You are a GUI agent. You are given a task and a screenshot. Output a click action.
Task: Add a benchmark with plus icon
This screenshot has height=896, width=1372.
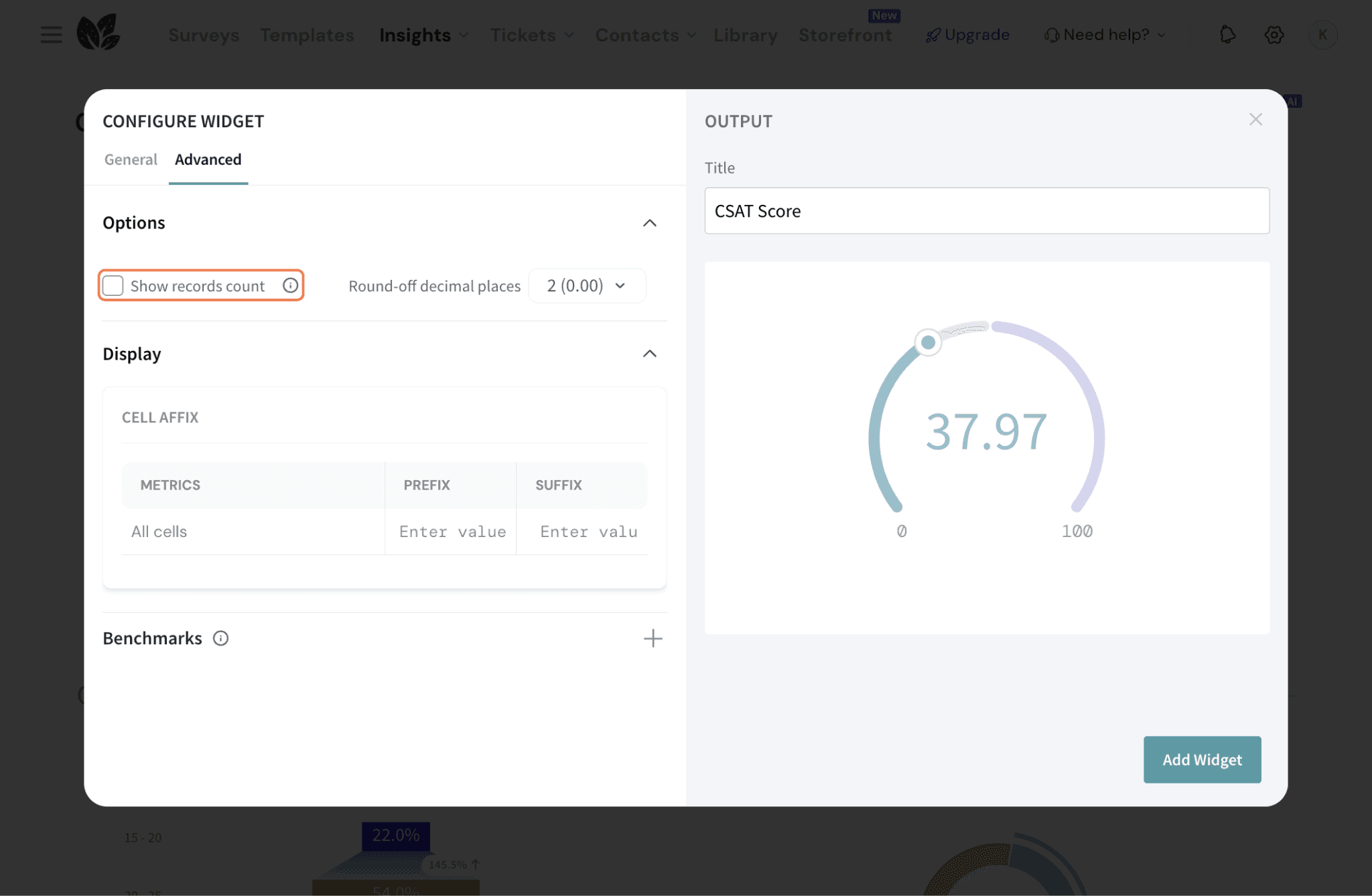click(x=653, y=638)
